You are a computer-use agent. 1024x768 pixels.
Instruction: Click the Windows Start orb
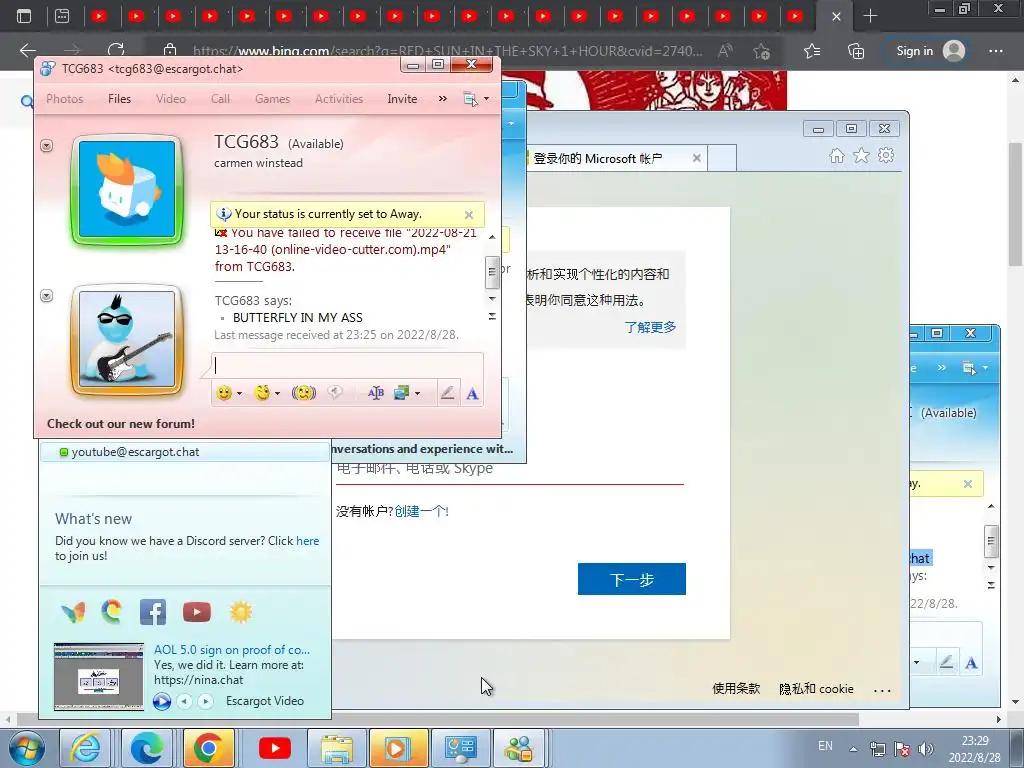click(x=26, y=749)
